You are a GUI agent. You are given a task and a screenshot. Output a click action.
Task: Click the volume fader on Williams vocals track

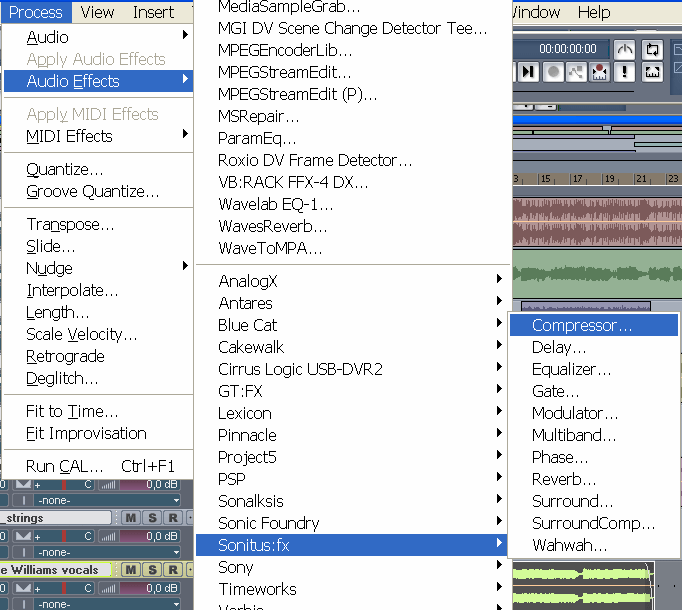(x=150, y=588)
